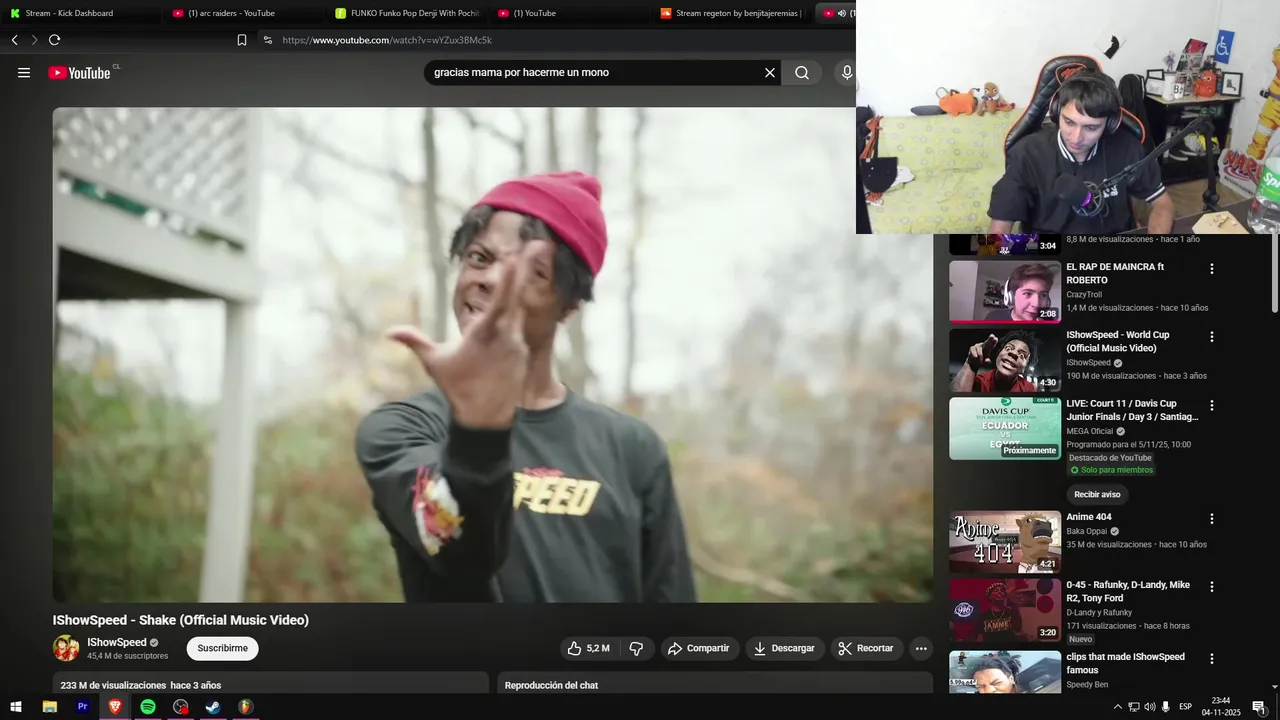The width and height of the screenshot is (1280, 720).
Task: Open Baka Oppai channel link
Action: (x=1086, y=531)
